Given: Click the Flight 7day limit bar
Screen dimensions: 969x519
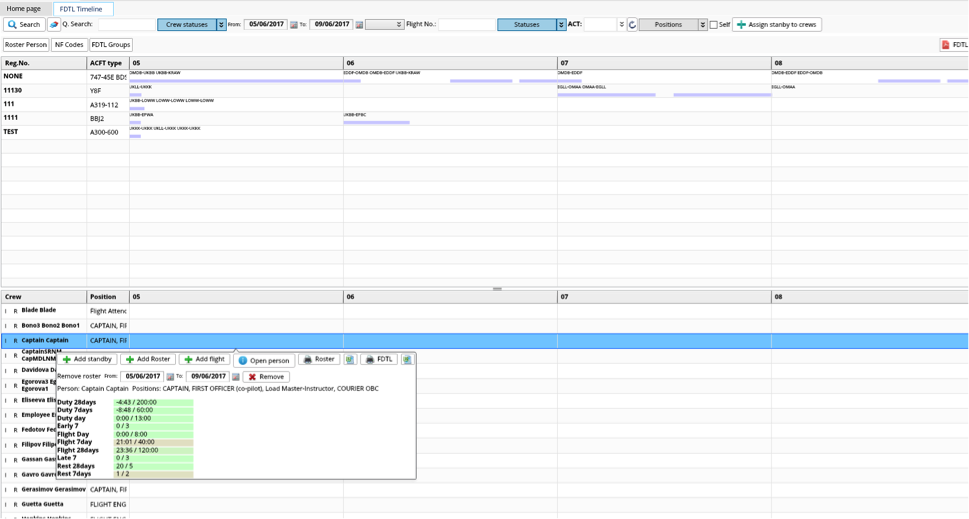Looking at the screenshot, I should (x=153, y=442).
